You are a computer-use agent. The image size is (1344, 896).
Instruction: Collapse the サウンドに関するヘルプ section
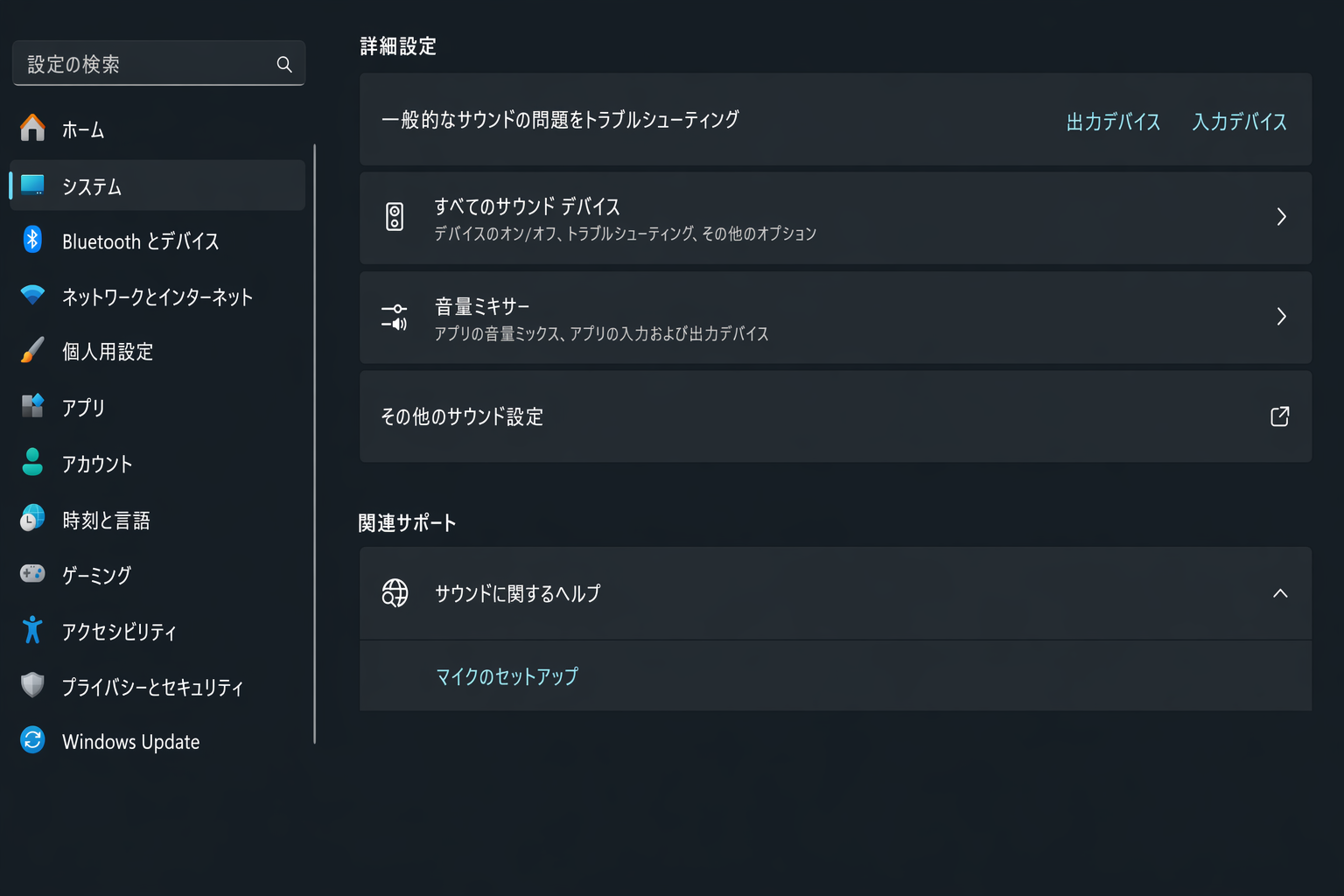pos(1280,593)
